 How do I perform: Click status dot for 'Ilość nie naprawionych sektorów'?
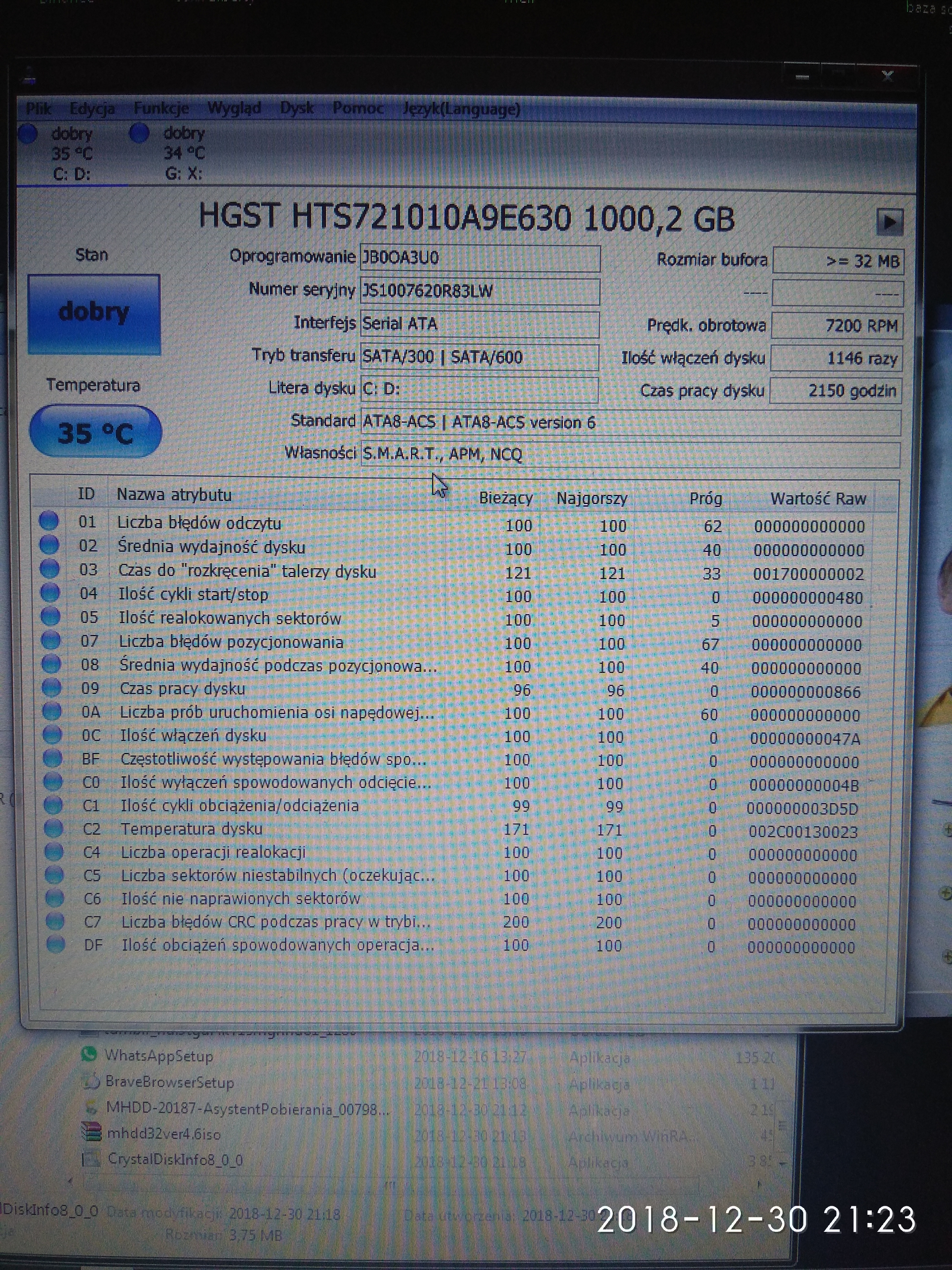[55, 897]
